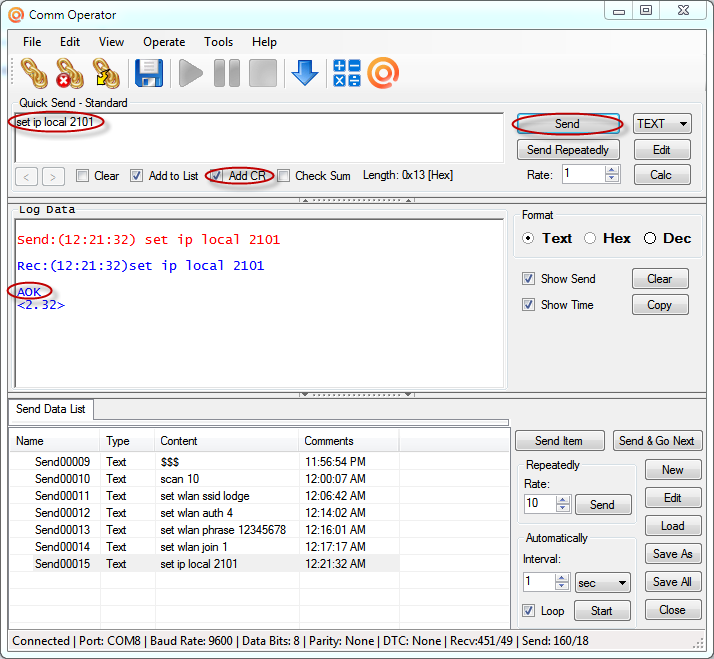Open the Edit menu

[70, 42]
